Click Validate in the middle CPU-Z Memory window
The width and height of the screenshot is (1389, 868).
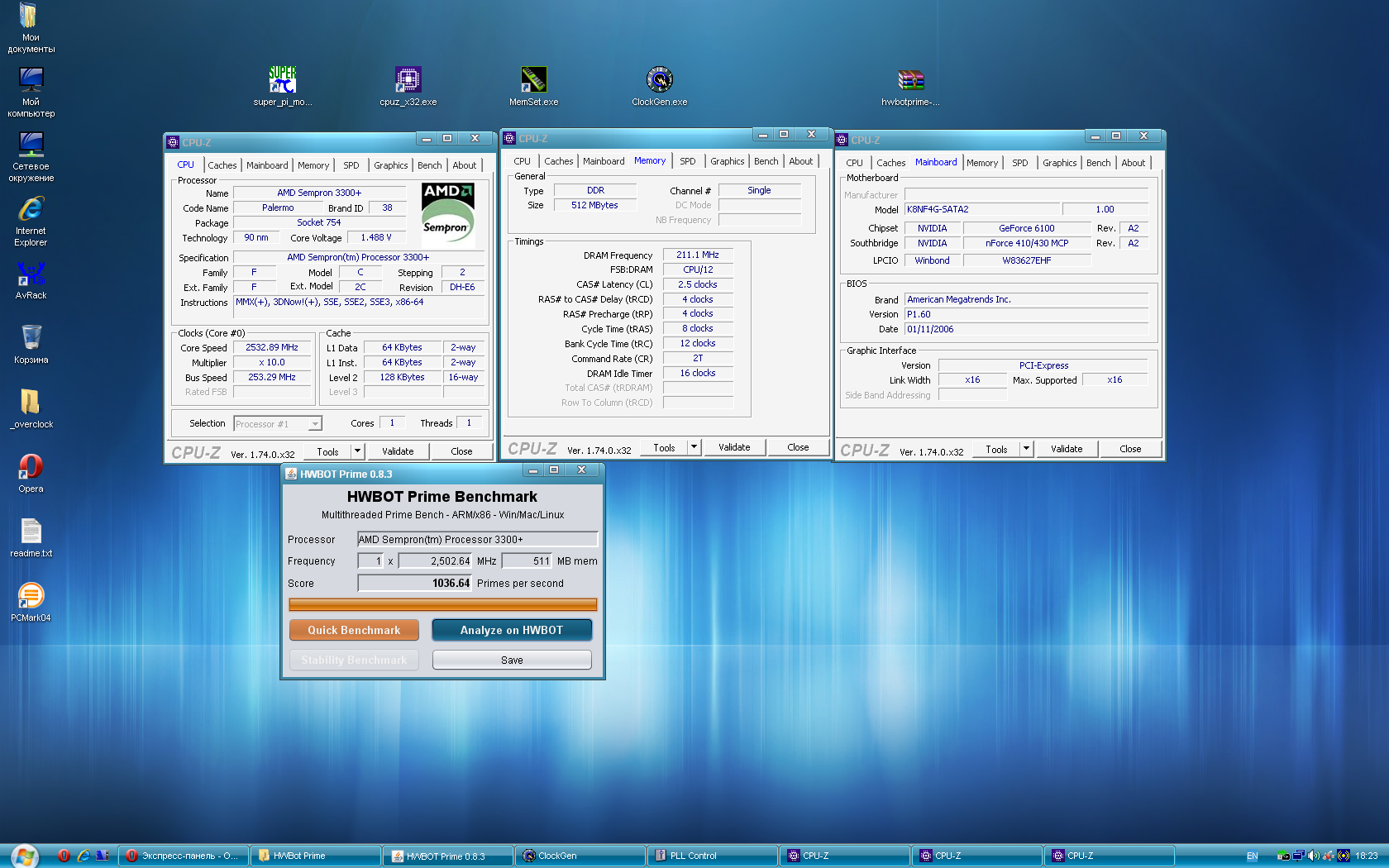click(734, 447)
